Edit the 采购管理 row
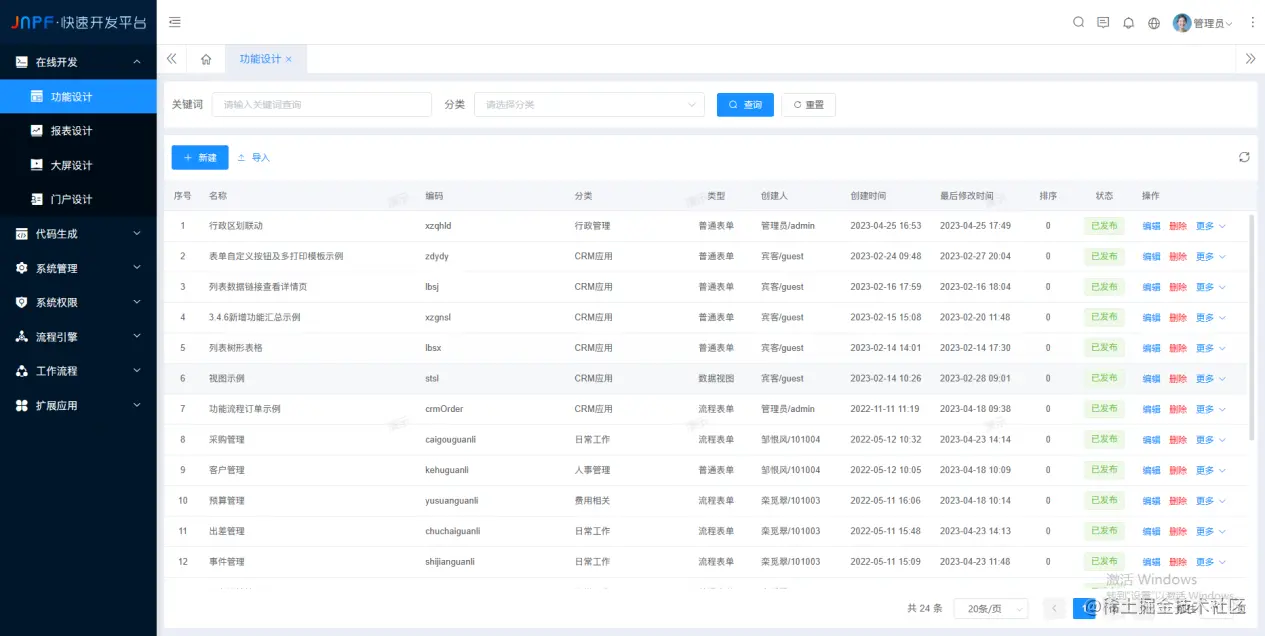 [x=1152, y=440]
